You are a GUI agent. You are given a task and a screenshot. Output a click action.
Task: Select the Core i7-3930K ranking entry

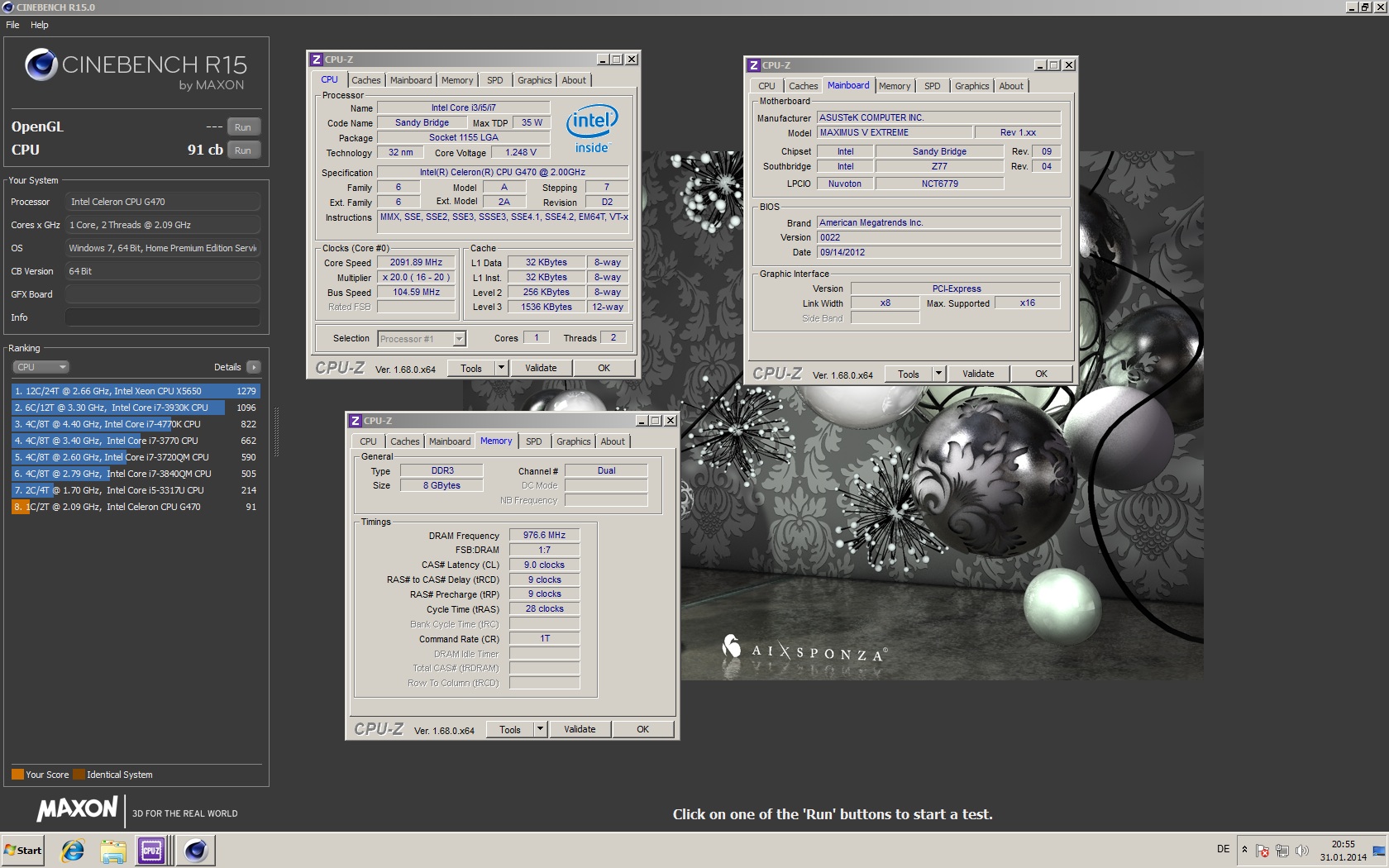tap(136, 408)
